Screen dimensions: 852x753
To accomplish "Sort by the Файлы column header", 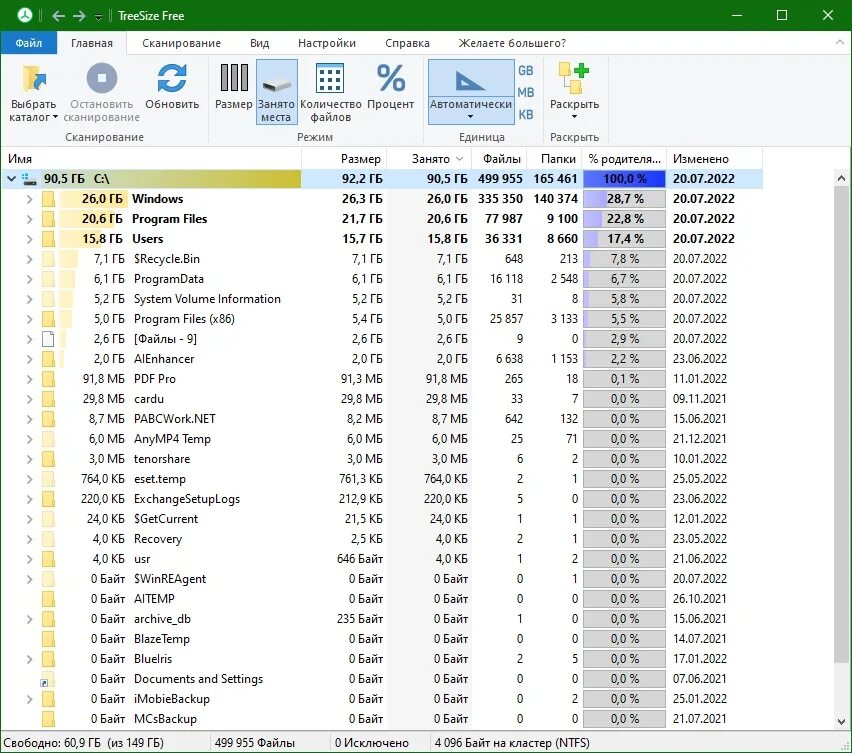I will click(x=499, y=159).
